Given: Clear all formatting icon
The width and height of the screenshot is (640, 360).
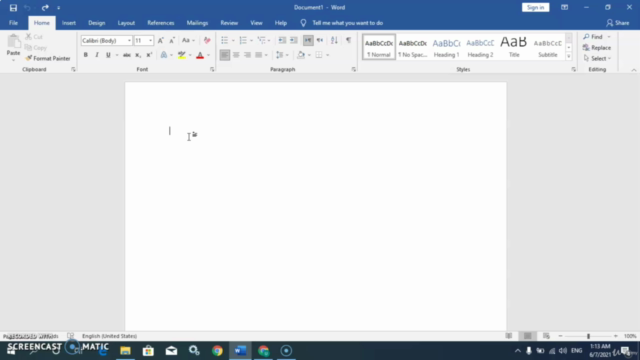Looking at the screenshot, I should pyautogui.click(x=207, y=40).
